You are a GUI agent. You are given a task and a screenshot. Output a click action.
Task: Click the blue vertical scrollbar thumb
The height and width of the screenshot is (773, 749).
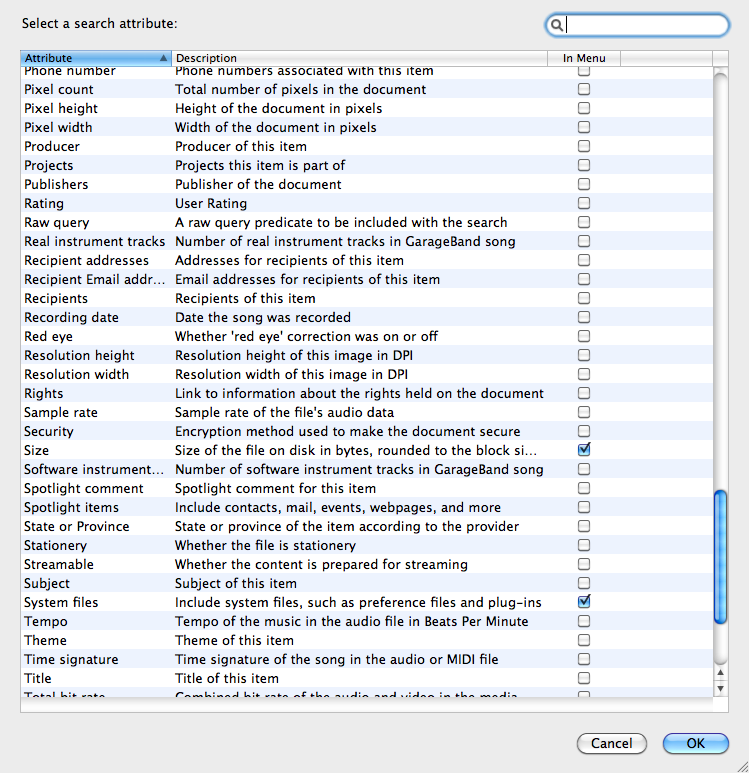point(720,557)
